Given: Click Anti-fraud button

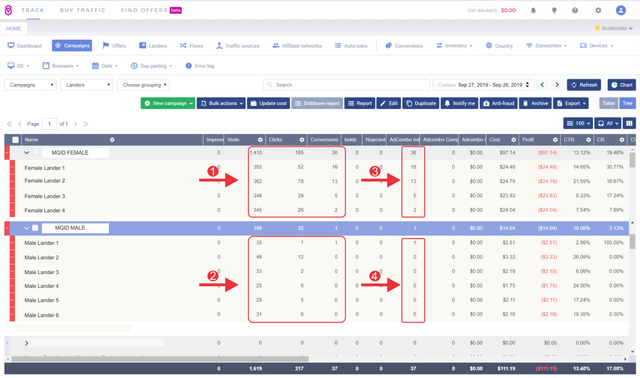Looking at the screenshot, I should click(x=499, y=103).
